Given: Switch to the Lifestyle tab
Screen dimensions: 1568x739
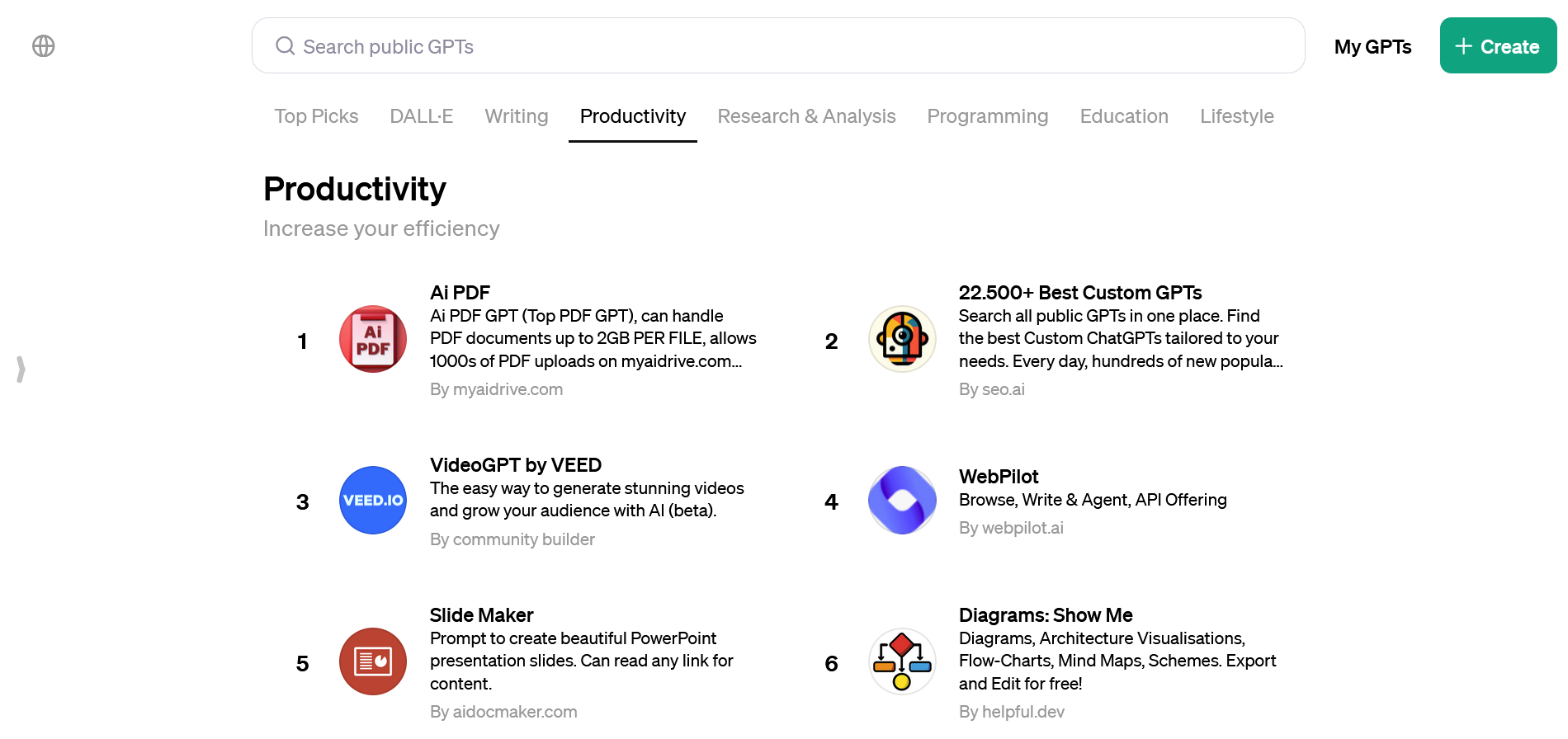Looking at the screenshot, I should 1236,116.
